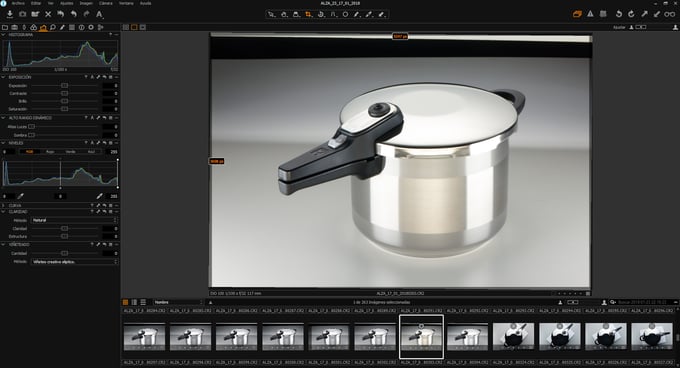Open the Cámara menu

(x=106, y=3)
